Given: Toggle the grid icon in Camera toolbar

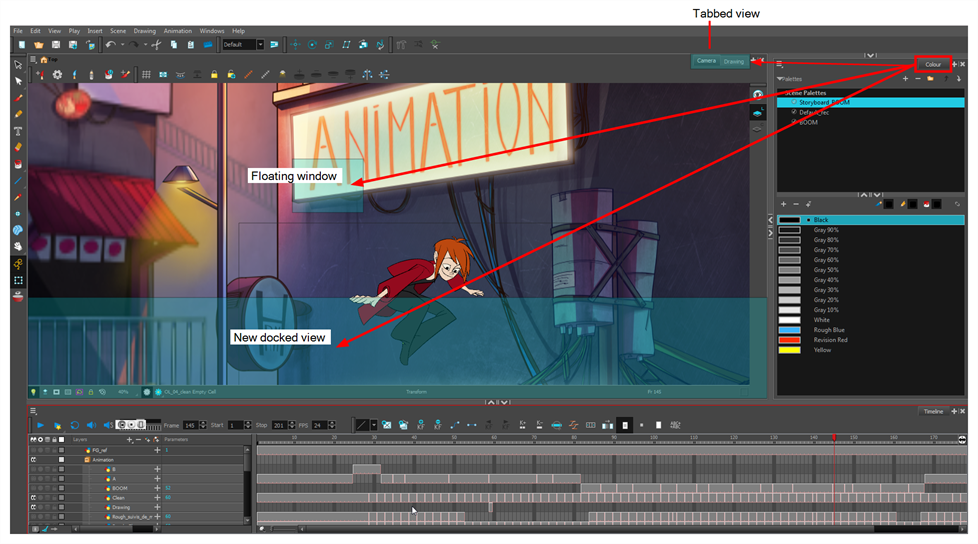Looking at the screenshot, I should [146, 75].
